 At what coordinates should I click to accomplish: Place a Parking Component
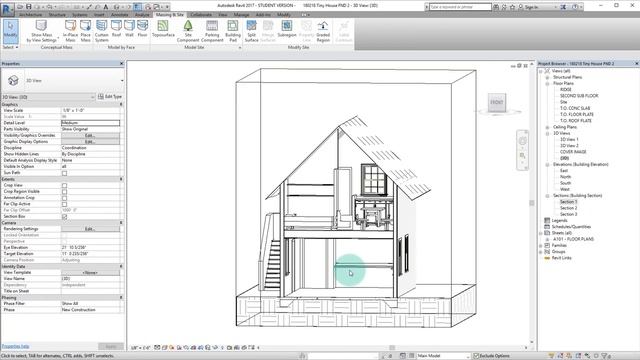click(x=212, y=31)
